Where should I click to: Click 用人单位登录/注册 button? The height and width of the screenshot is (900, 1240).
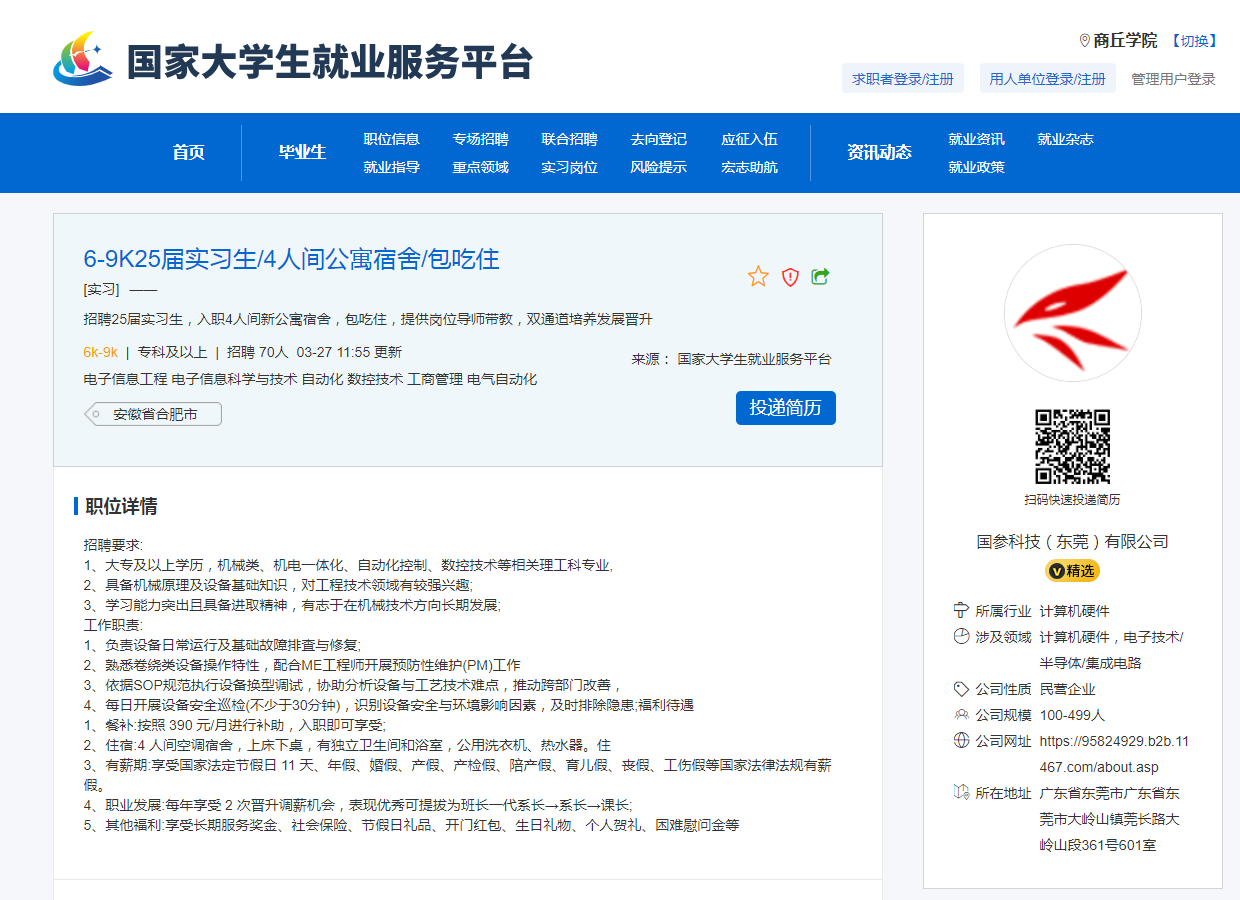click(x=1047, y=79)
